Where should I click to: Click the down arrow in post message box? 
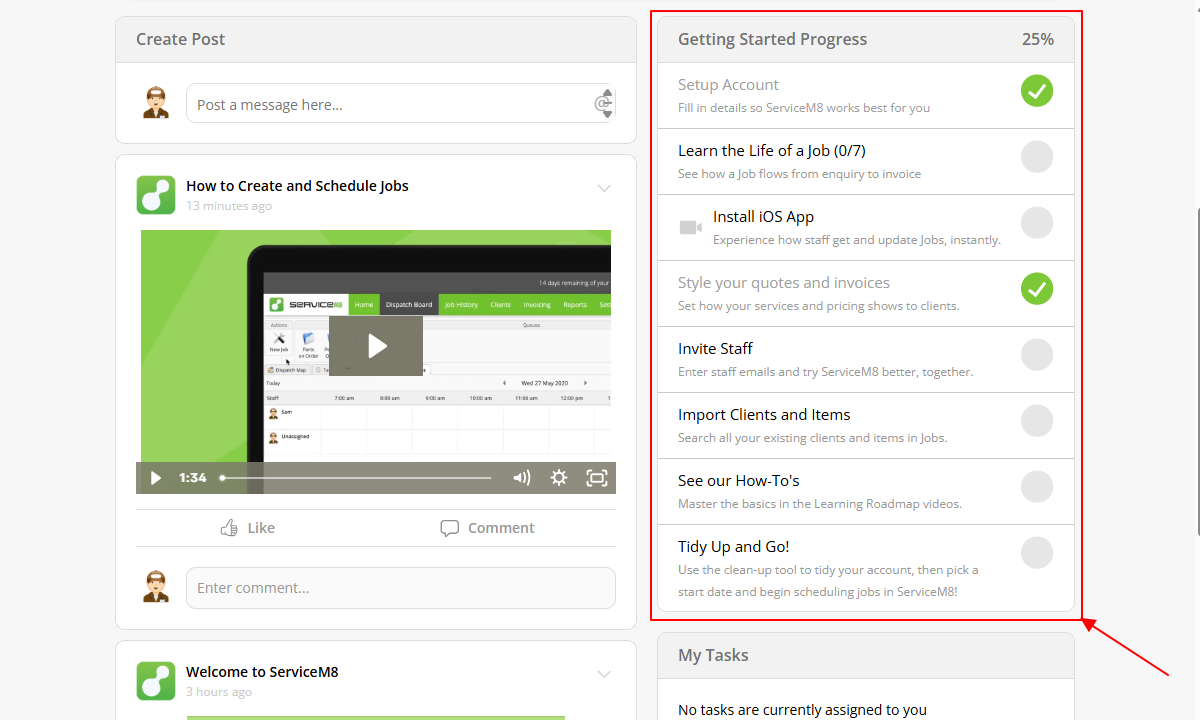tap(606, 114)
